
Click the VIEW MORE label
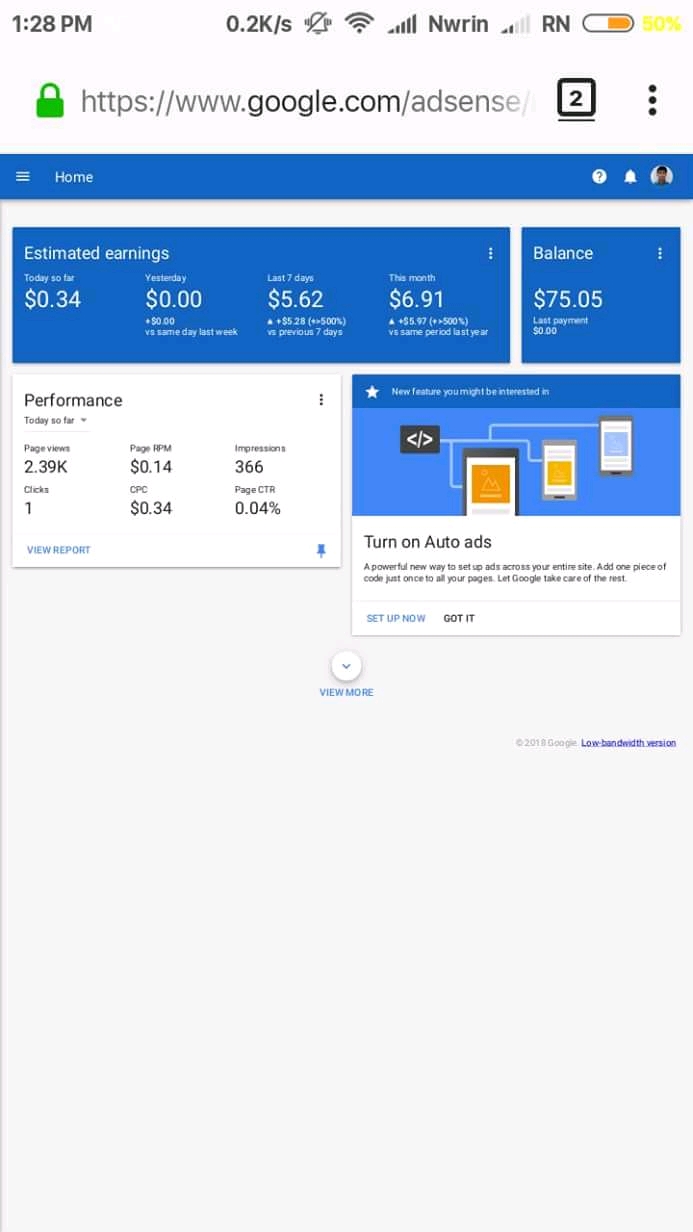coord(346,692)
